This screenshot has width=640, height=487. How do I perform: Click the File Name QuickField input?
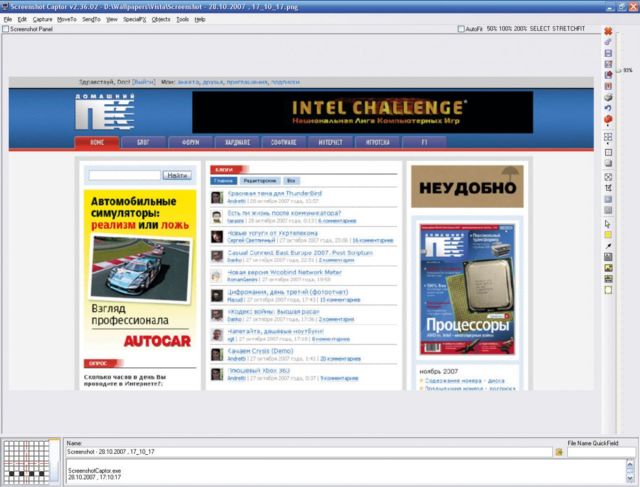601,452
